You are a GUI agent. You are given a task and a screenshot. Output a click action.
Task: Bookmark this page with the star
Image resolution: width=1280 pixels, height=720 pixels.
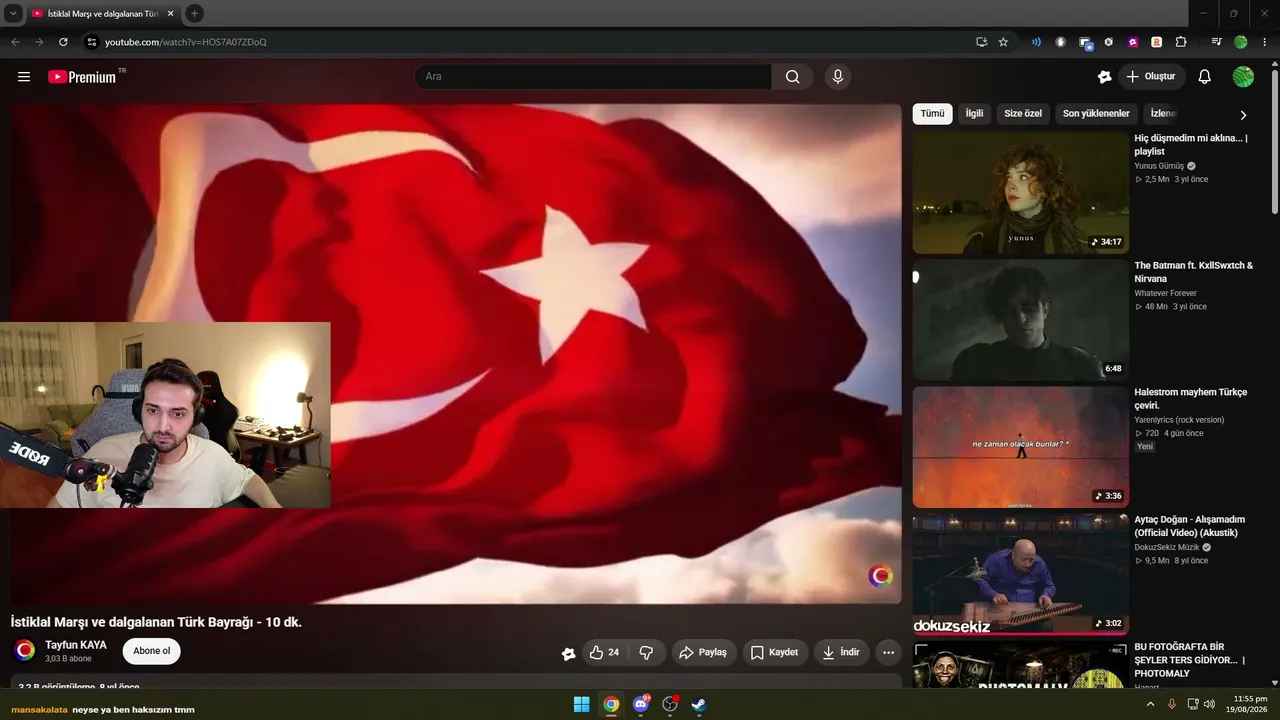pyautogui.click(x=1003, y=42)
